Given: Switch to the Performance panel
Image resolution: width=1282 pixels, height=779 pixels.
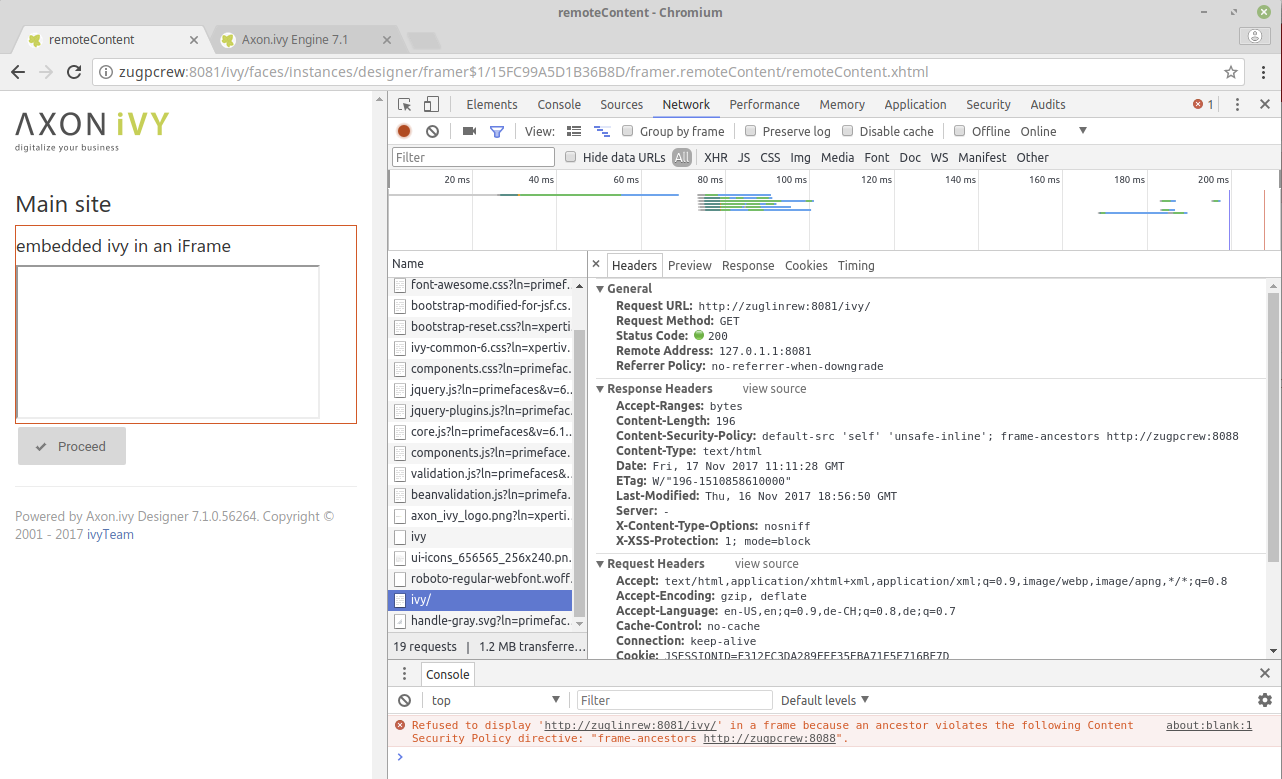Looking at the screenshot, I should (764, 104).
